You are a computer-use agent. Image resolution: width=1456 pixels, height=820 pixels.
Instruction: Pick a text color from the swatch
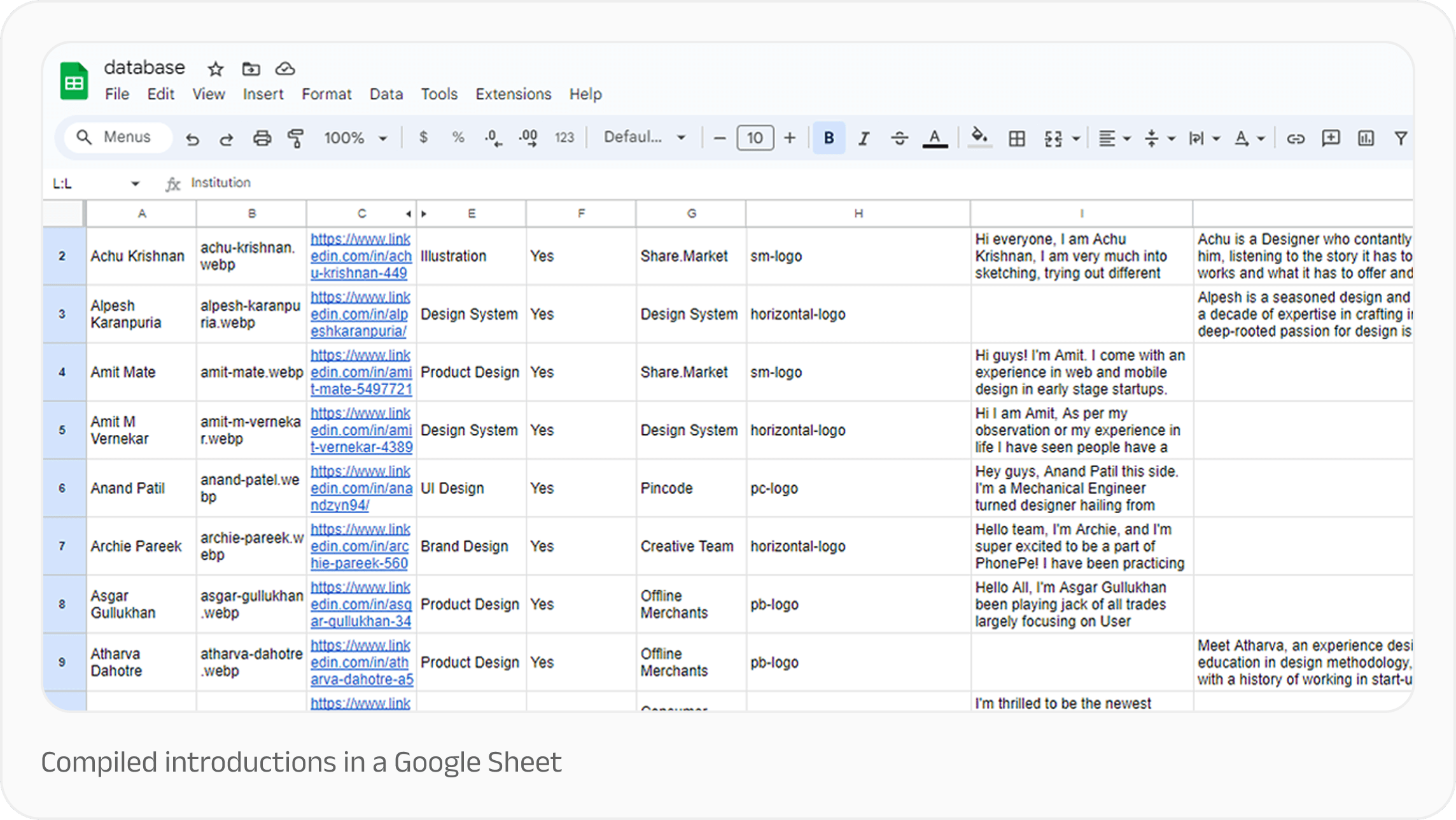(934, 137)
